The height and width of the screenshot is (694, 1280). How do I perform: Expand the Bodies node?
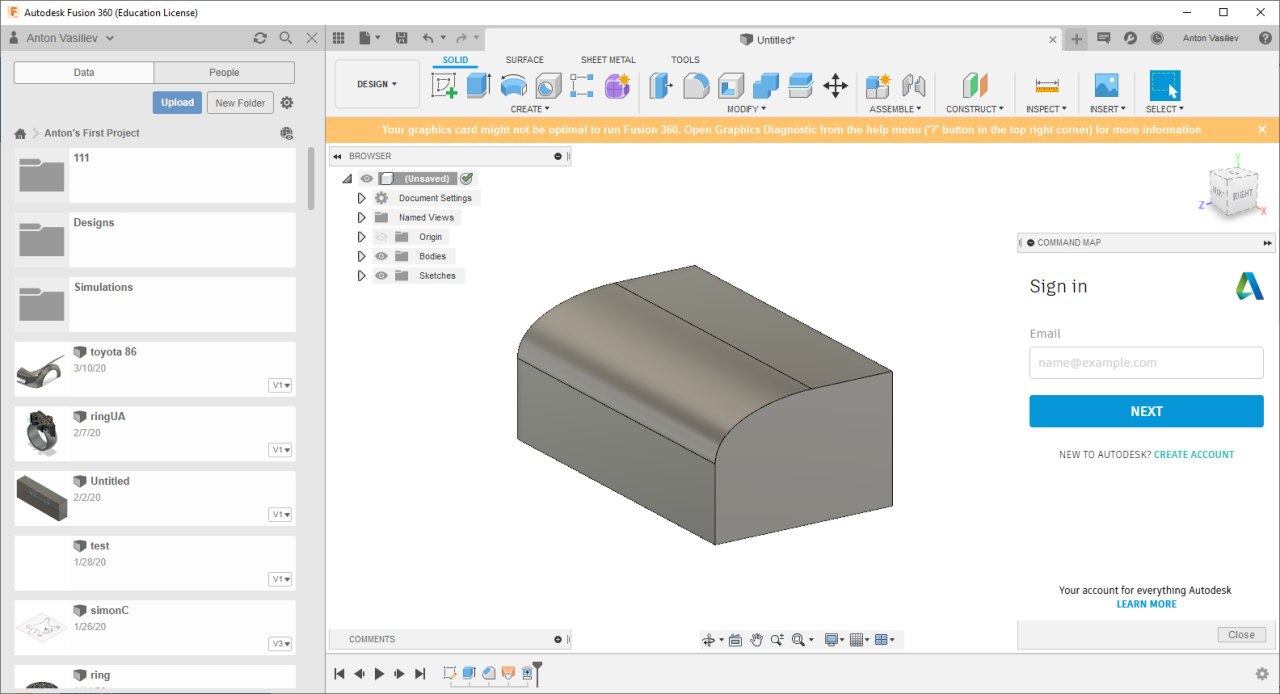pos(362,256)
